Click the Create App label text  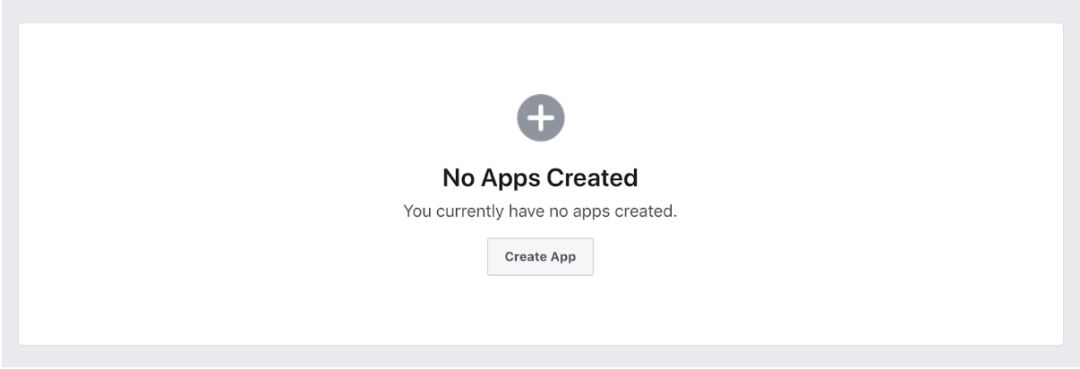[x=540, y=257]
